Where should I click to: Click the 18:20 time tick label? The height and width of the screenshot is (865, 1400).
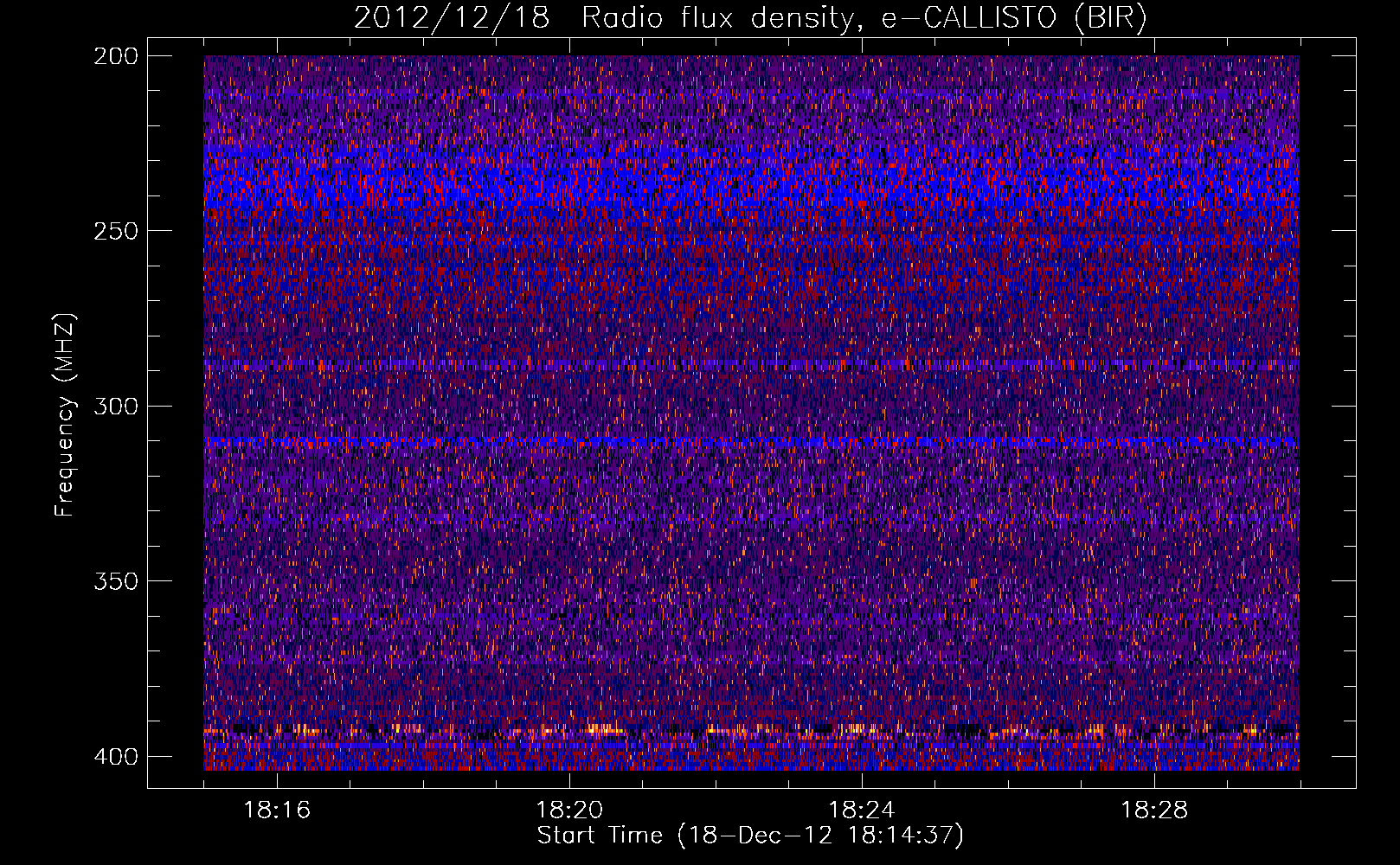(x=569, y=811)
